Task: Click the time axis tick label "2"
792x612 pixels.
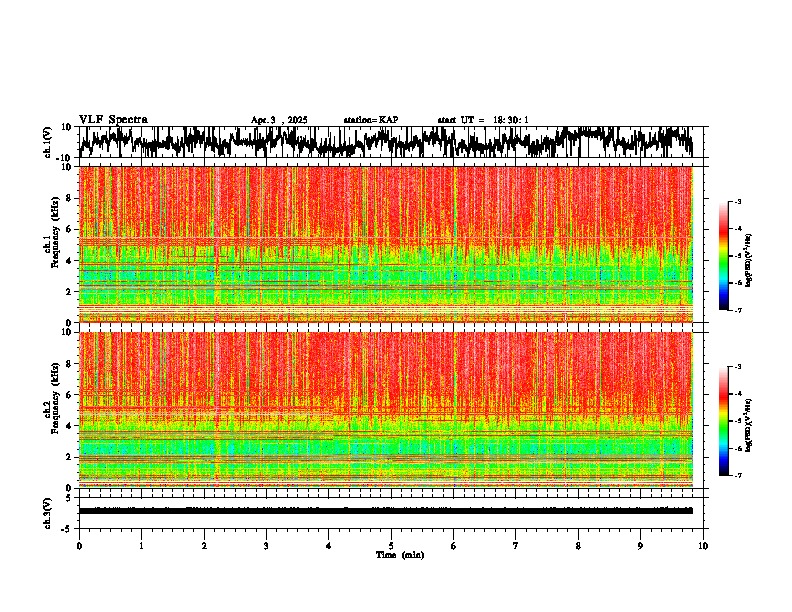Action: [x=204, y=546]
